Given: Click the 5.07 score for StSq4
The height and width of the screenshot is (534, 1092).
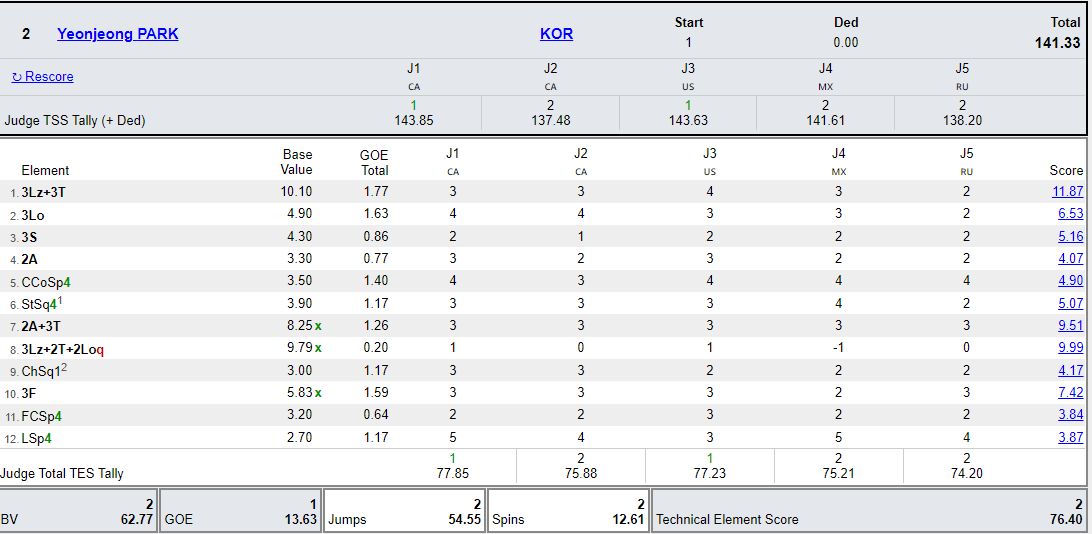Looking at the screenshot, I should click(x=1070, y=304).
